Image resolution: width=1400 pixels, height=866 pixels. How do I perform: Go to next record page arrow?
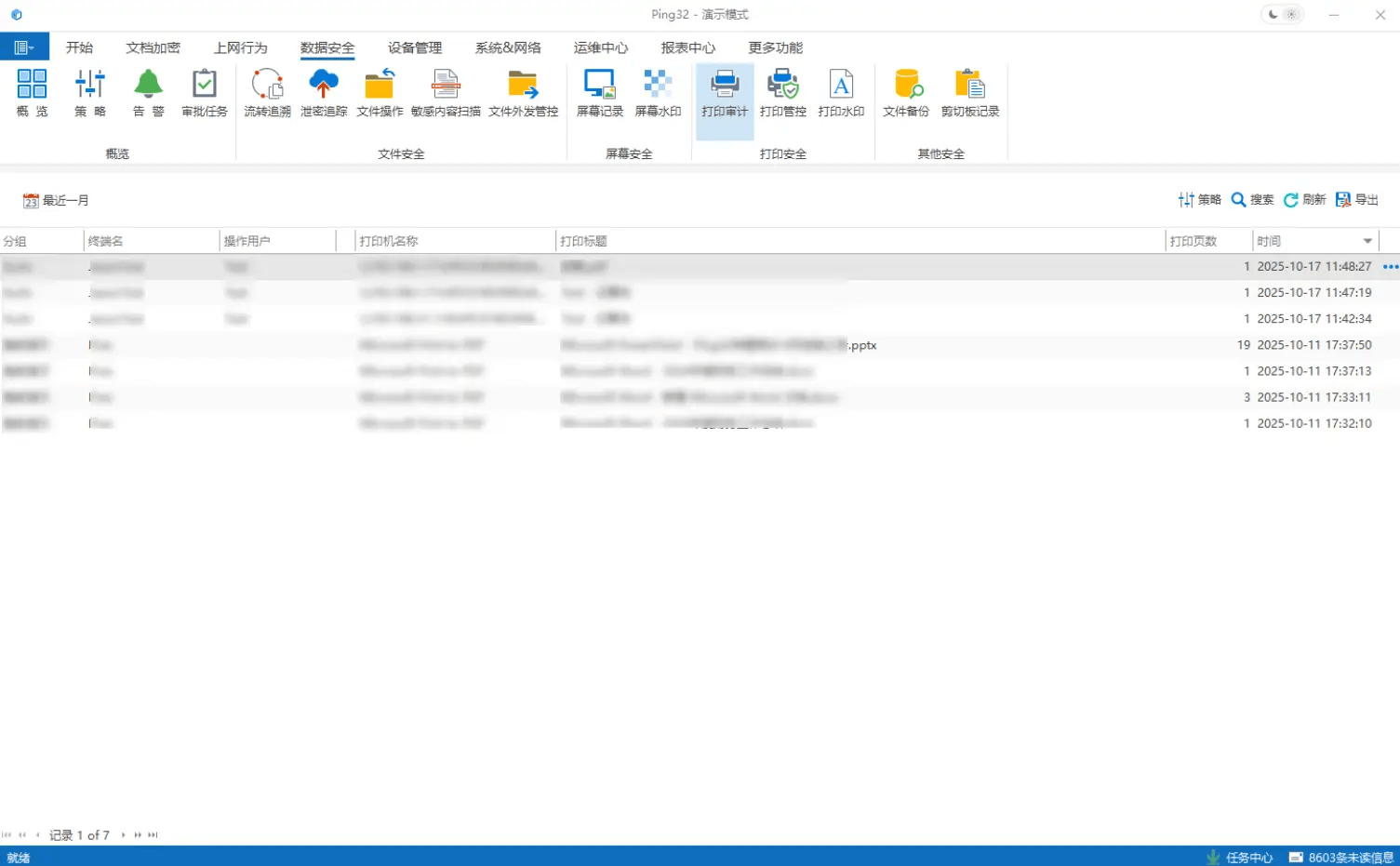tap(123, 835)
